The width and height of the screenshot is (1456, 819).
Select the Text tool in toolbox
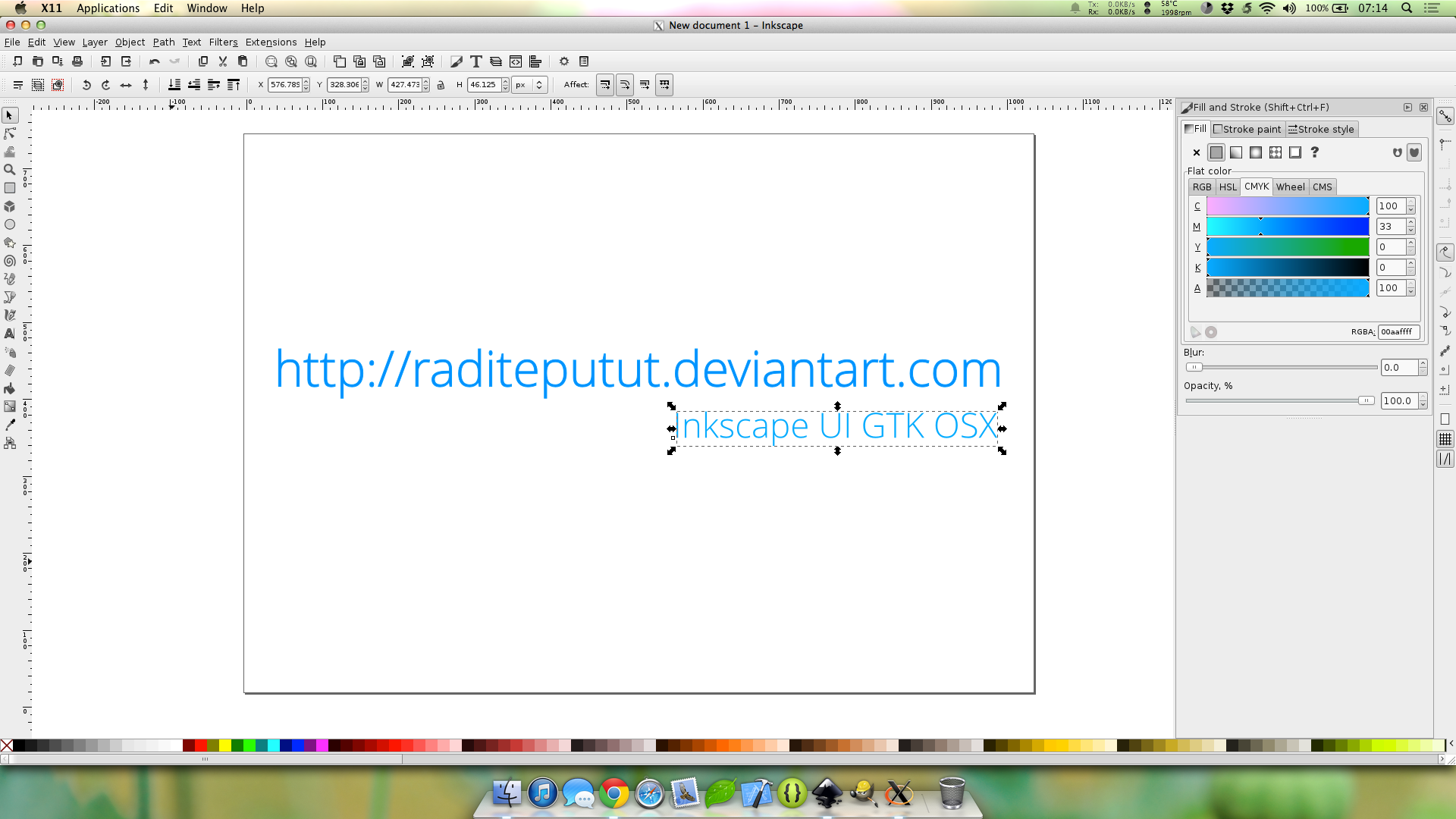pos(10,334)
